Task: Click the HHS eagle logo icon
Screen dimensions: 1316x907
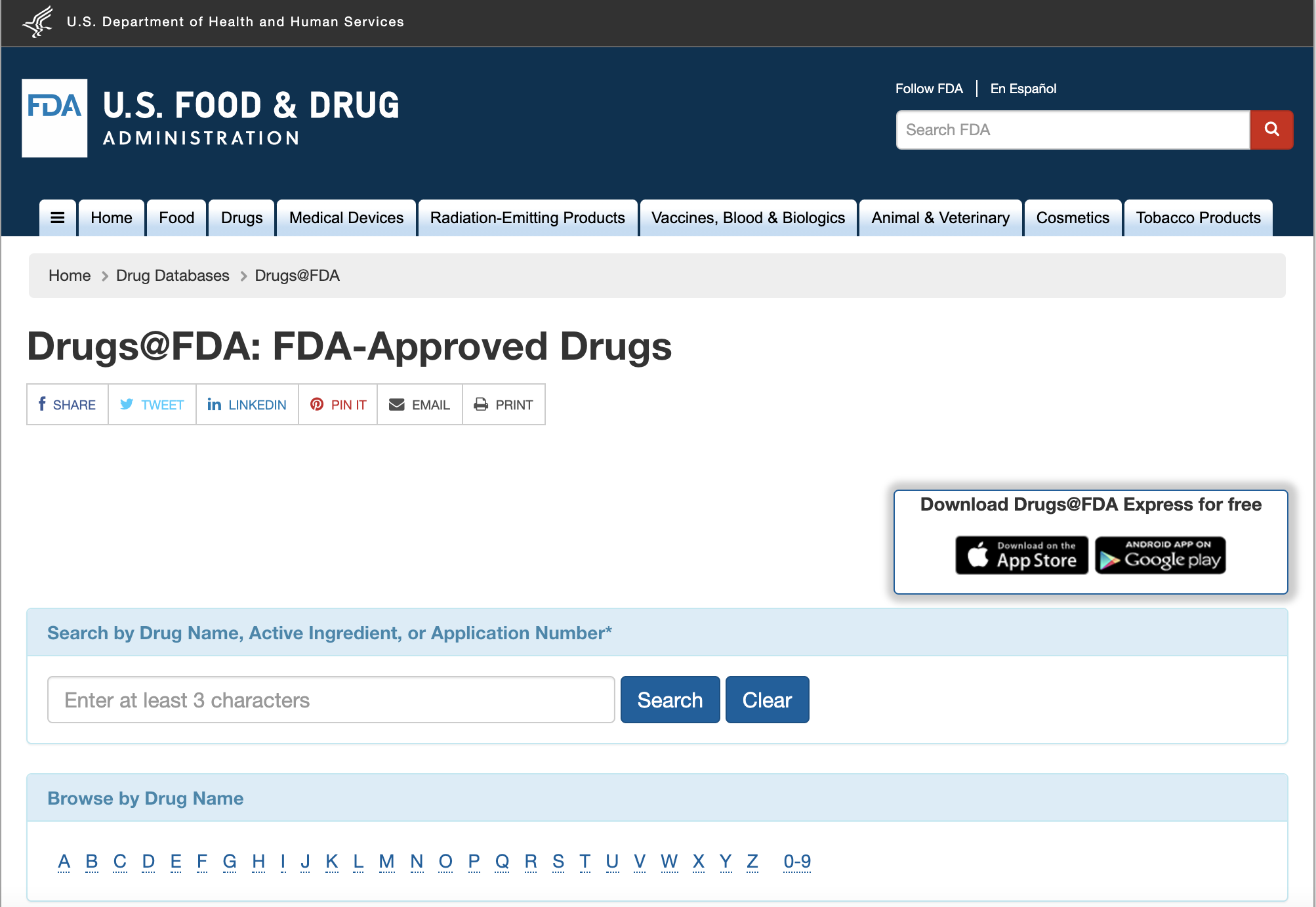Action: pos(37,22)
